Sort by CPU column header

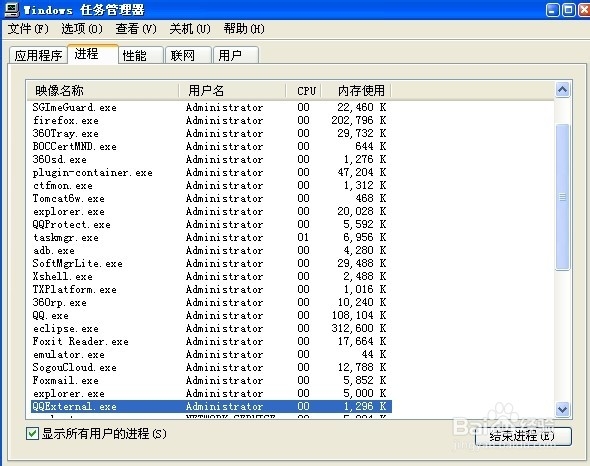tap(304, 91)
